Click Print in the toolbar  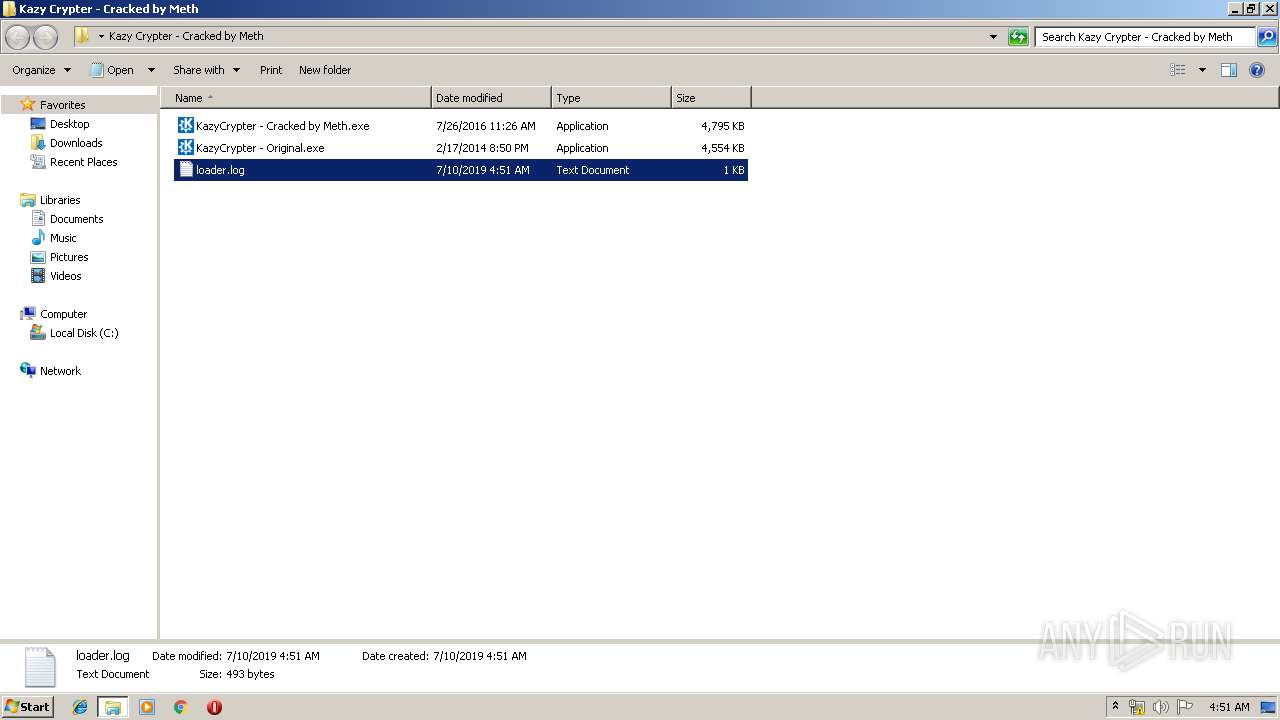pos(271,70)
